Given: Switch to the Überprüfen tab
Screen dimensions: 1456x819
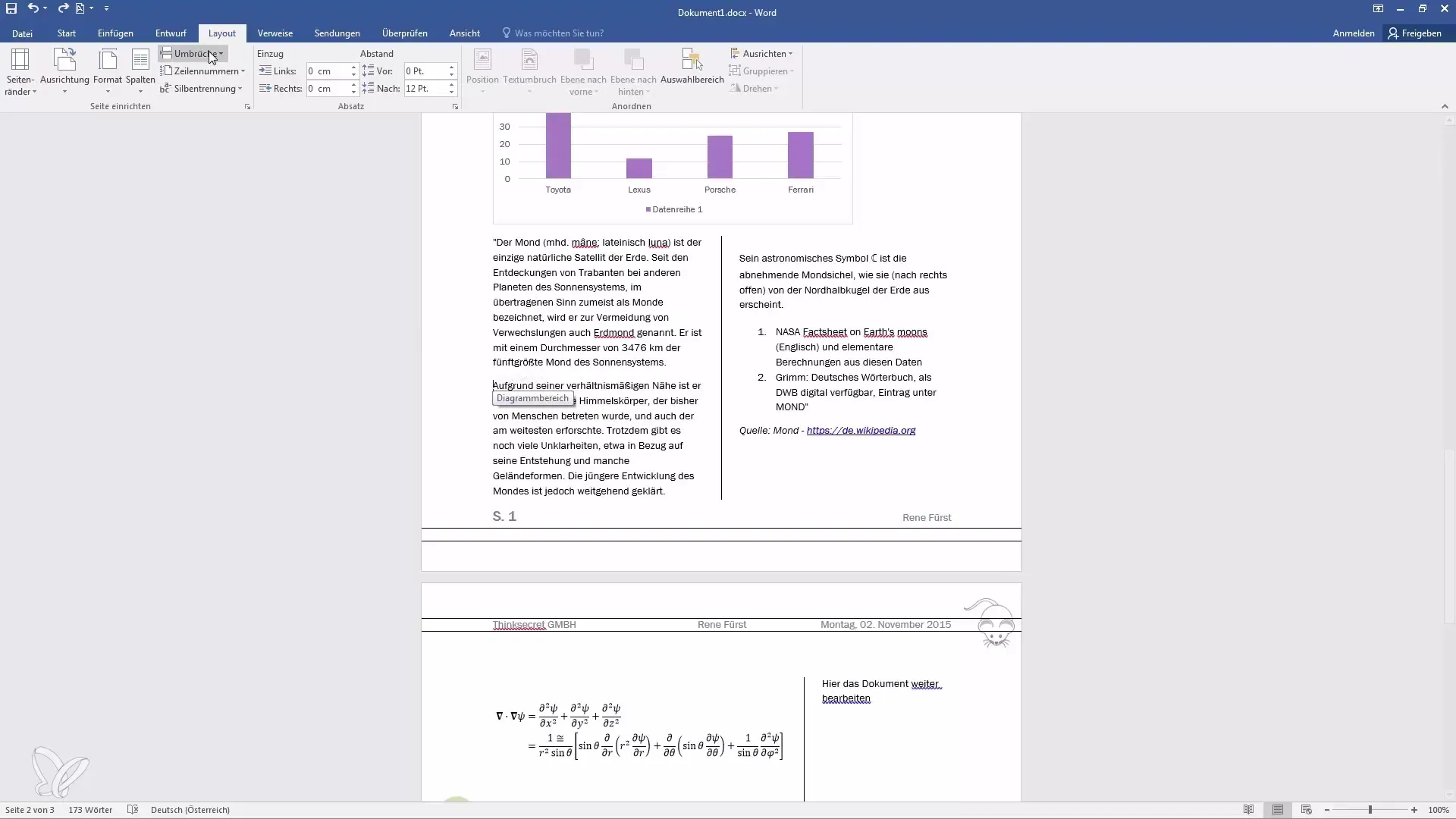Looking at the screenshot, I should point(405,33).
